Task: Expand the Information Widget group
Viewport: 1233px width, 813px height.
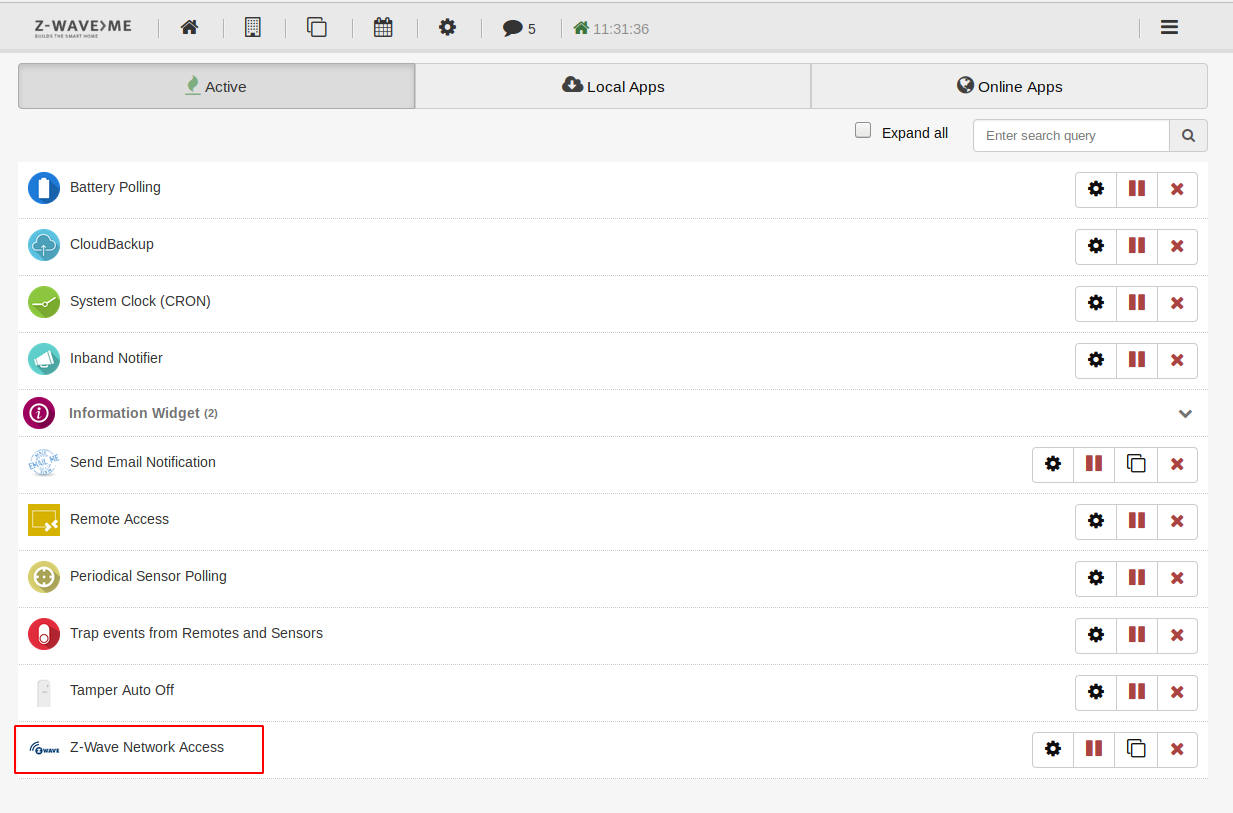Action: [x=1185, y=414]
